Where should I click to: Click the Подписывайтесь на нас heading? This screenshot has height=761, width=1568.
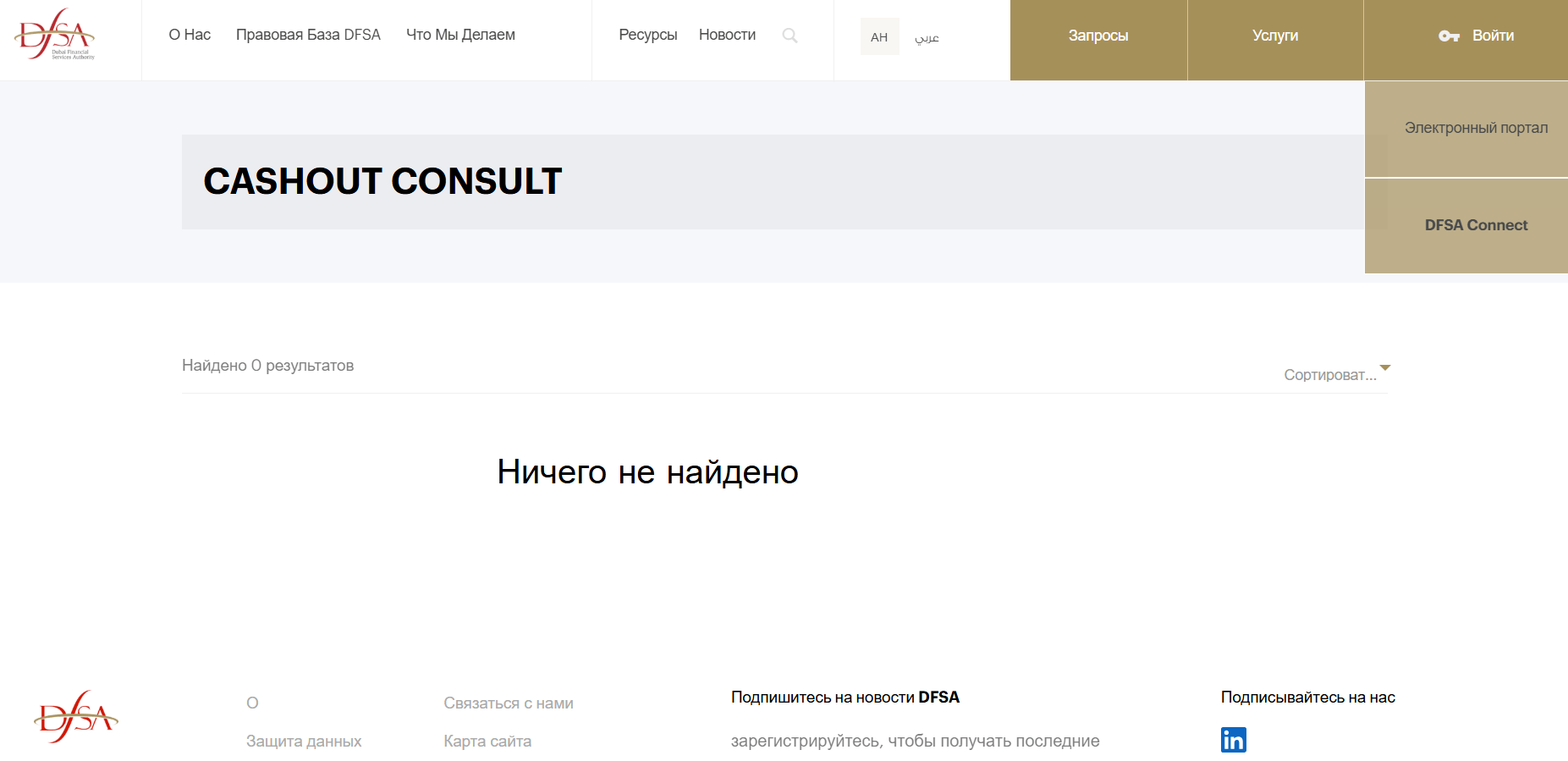point(1307,697)
